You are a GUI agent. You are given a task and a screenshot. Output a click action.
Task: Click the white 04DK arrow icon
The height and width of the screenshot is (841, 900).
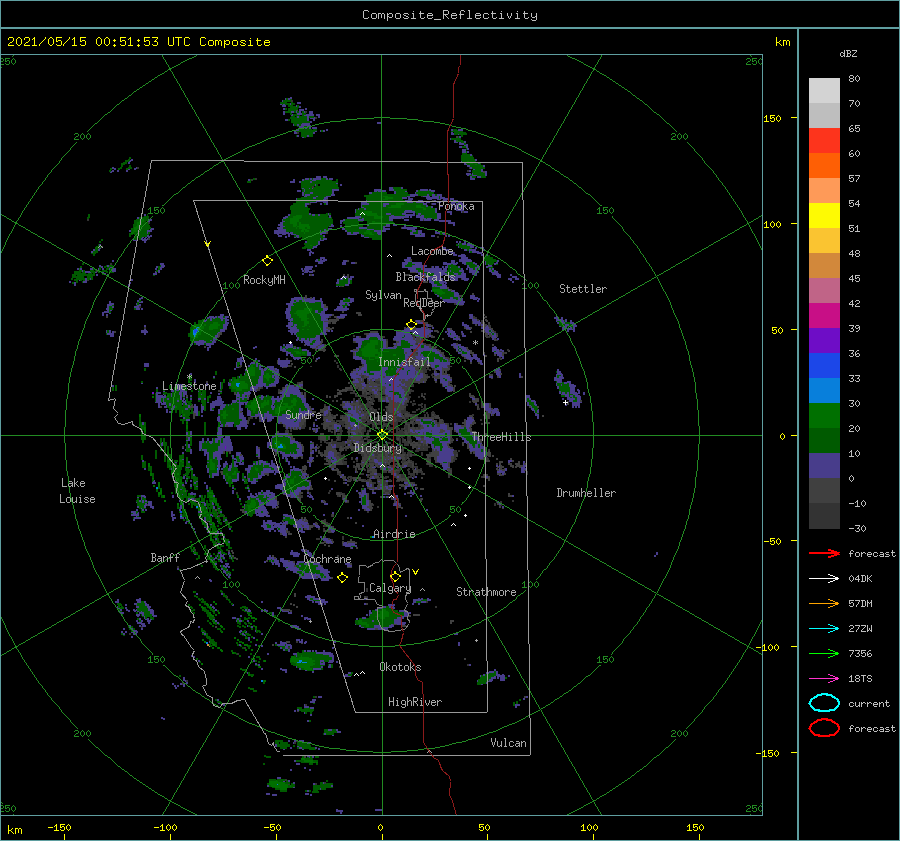click(824, 579)
